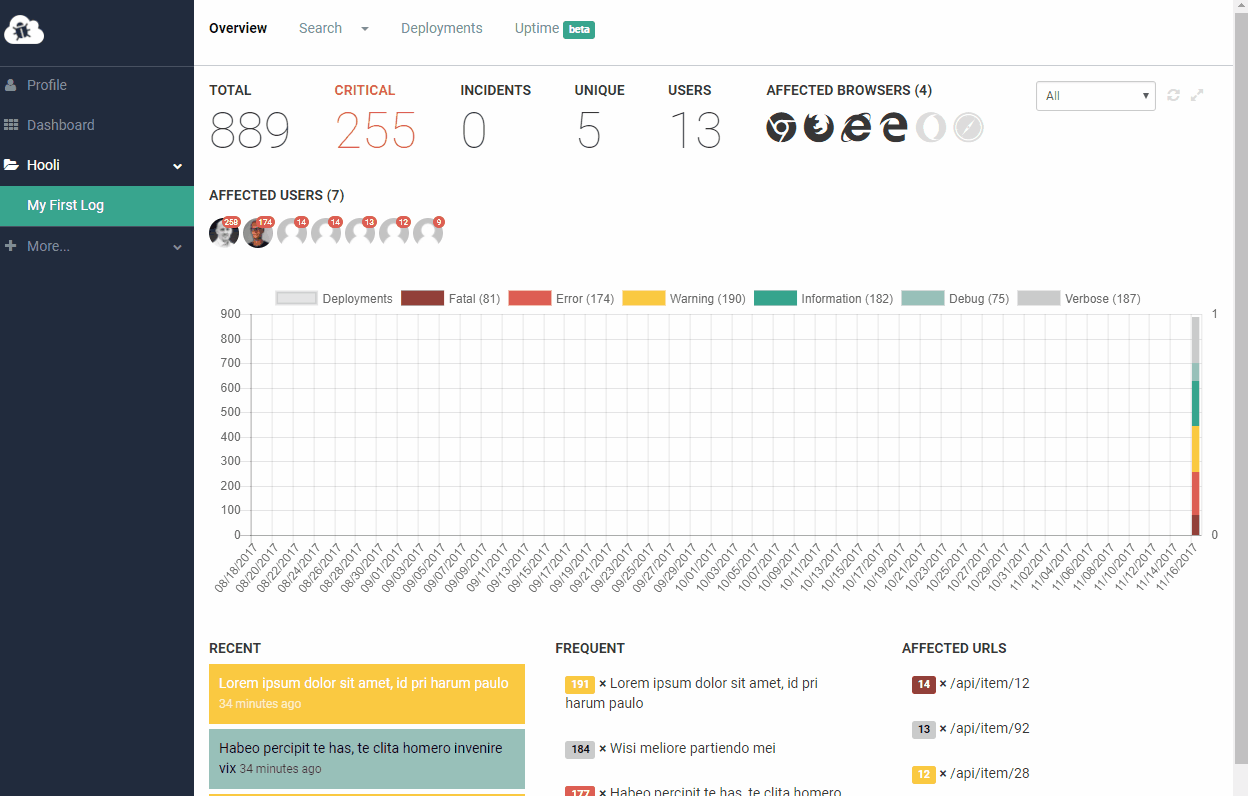1248x796 pixels.
Task: Open the Search dropdown arrow in top navigation
Action: point(365,29)
